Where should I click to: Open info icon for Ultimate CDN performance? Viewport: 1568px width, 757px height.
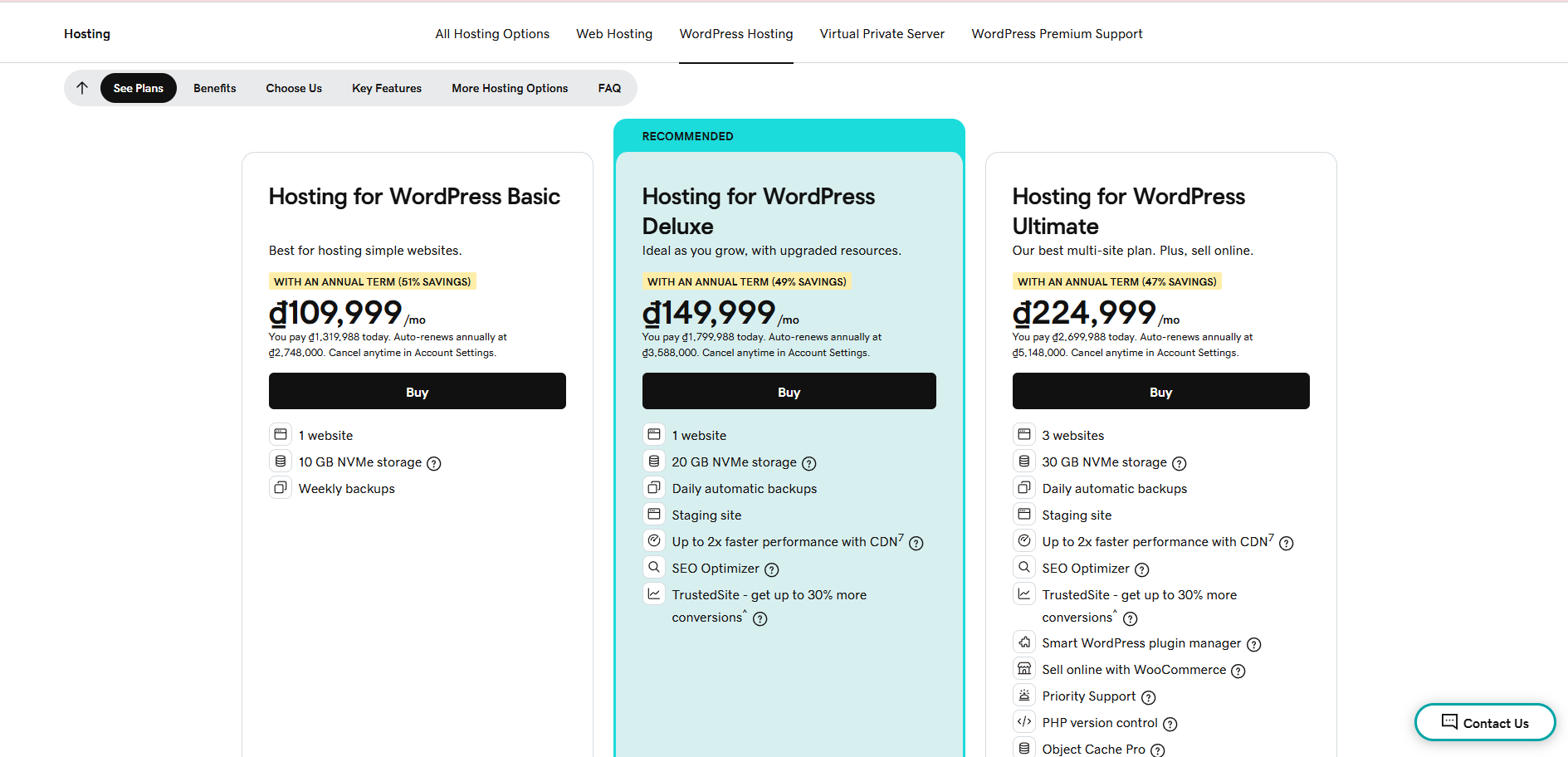[1286, 543]
